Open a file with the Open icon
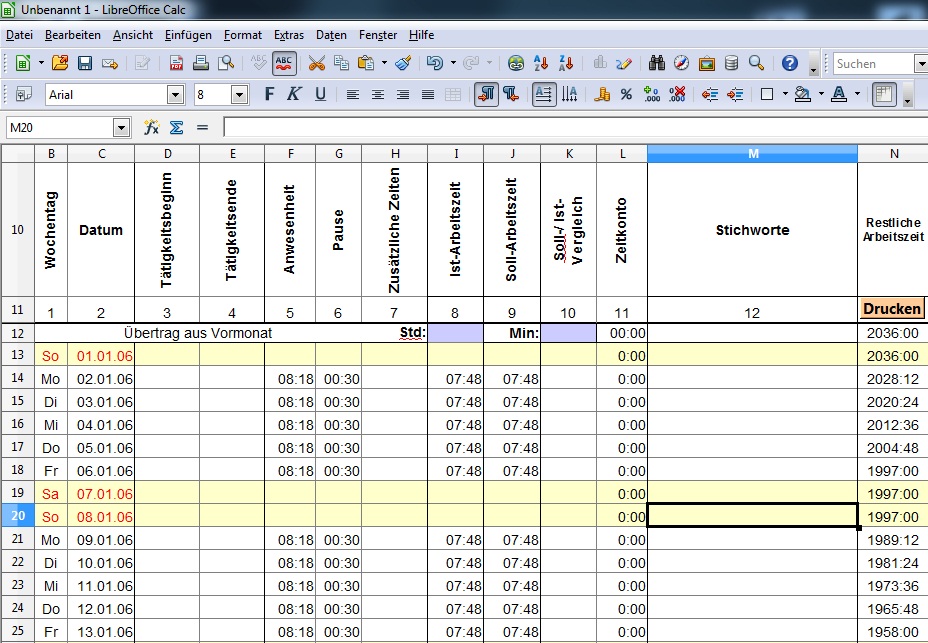Viewport: 928px width, 643px height. click(60, 63)
